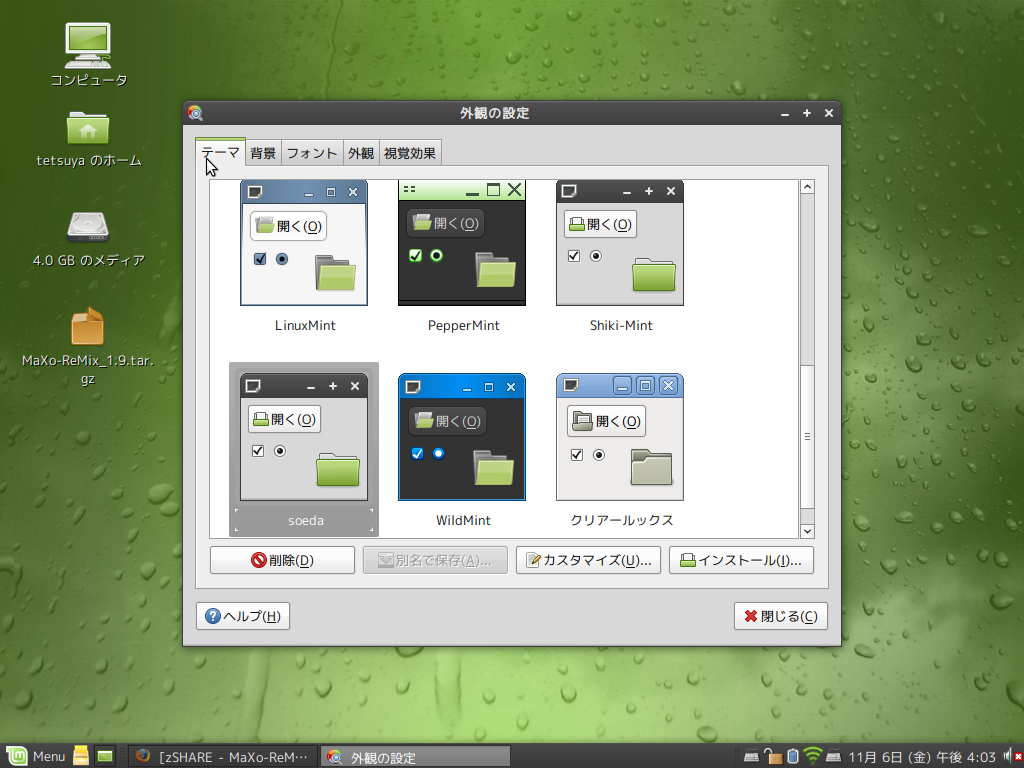Choose the クリアールックス theme thumbnail
The image size is (1024, 768).
620,438
